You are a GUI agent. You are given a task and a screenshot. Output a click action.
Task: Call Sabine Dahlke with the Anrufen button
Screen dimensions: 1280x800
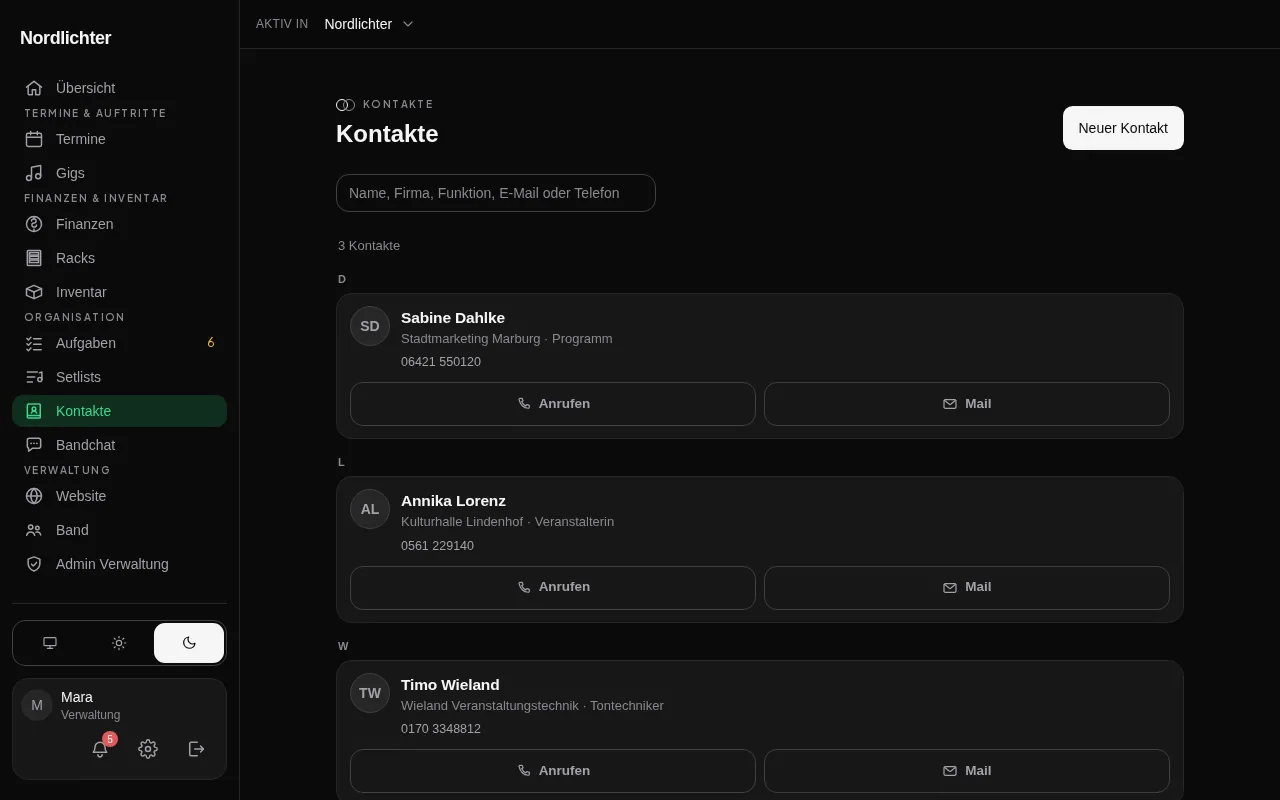pos(553,404)
